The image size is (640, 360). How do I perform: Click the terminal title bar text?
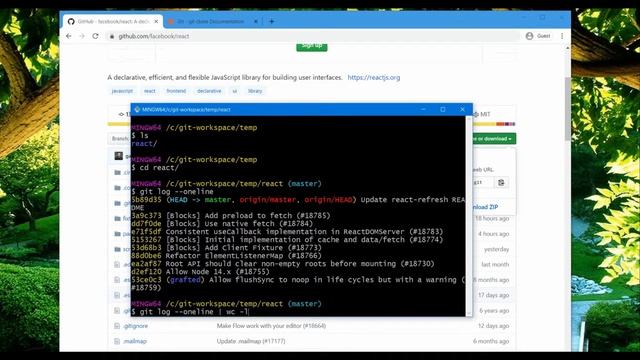pyautogui.click(x=186, y=109)
